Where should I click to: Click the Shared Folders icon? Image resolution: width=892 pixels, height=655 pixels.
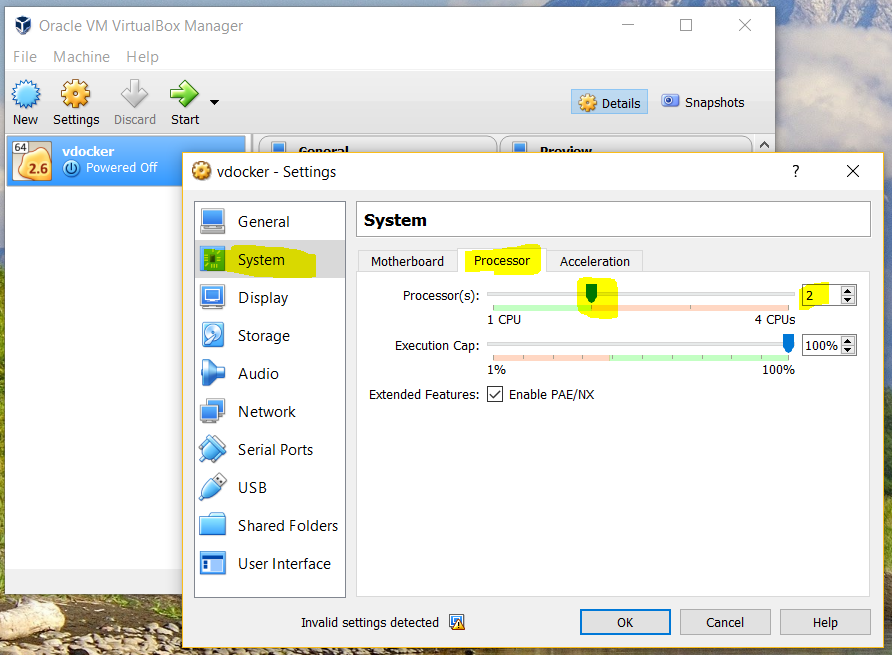coord(213,525)
